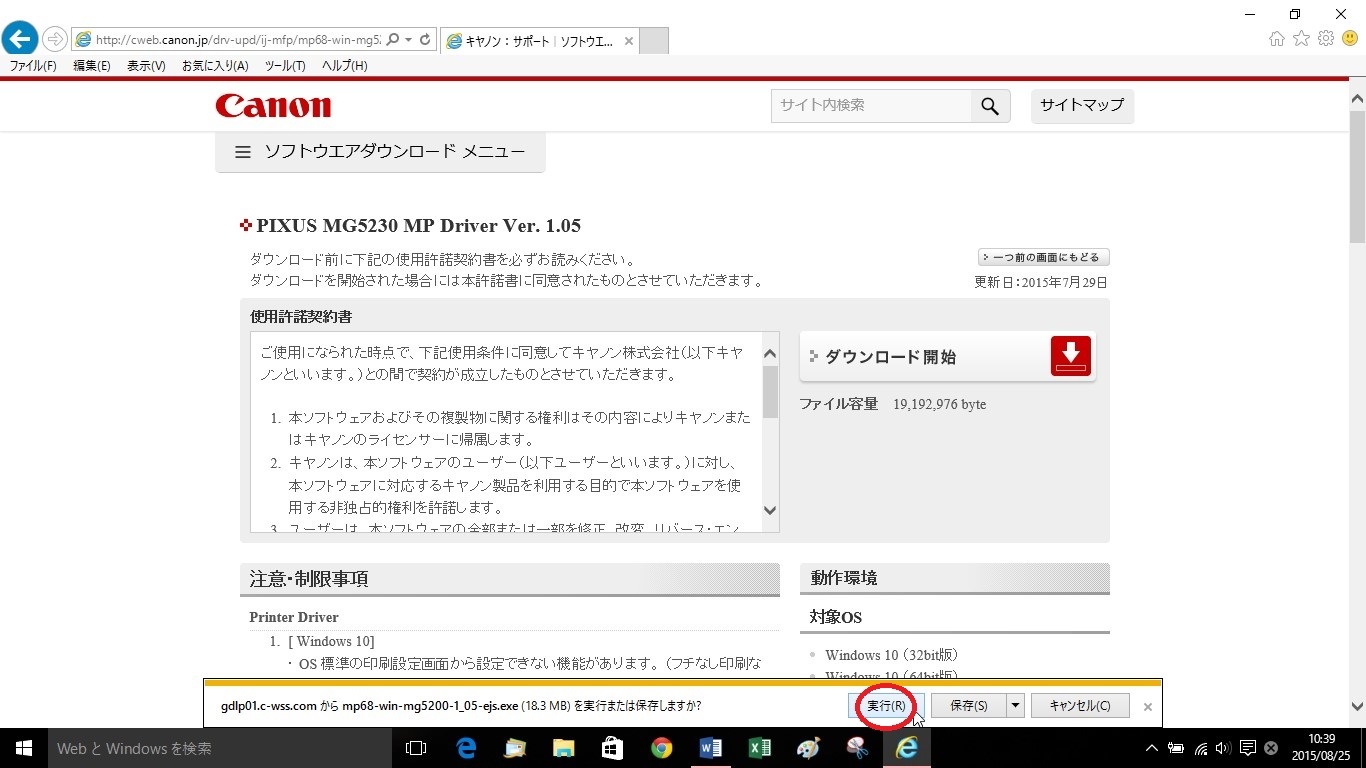Click the smiley feedback icon

[1350, 39]
